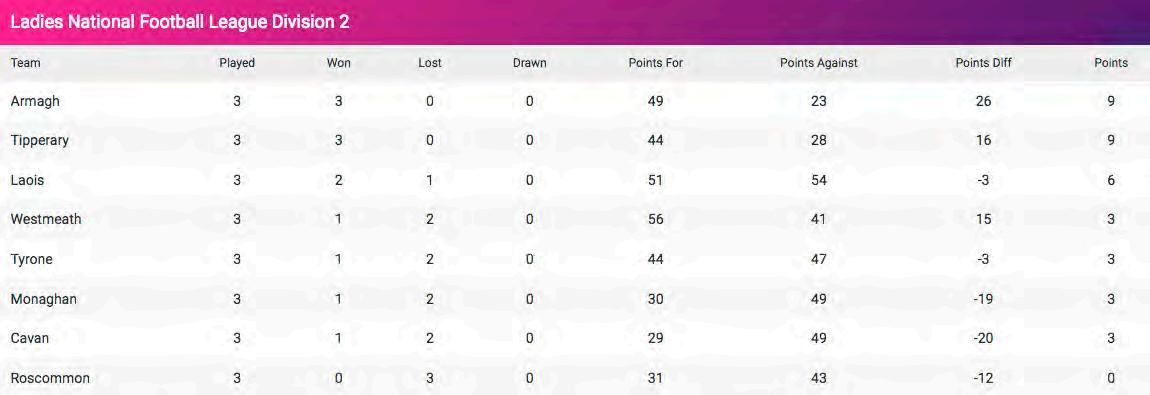
Task: Sort by the Won column header
Action: pos(339,63)
